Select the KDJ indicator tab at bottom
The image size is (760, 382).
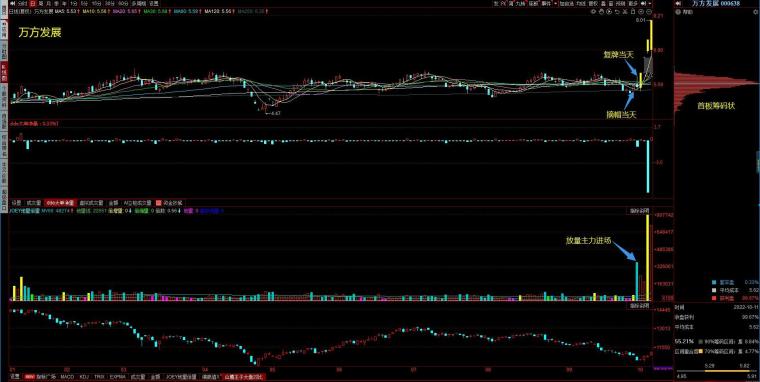[x=84, y=377]
